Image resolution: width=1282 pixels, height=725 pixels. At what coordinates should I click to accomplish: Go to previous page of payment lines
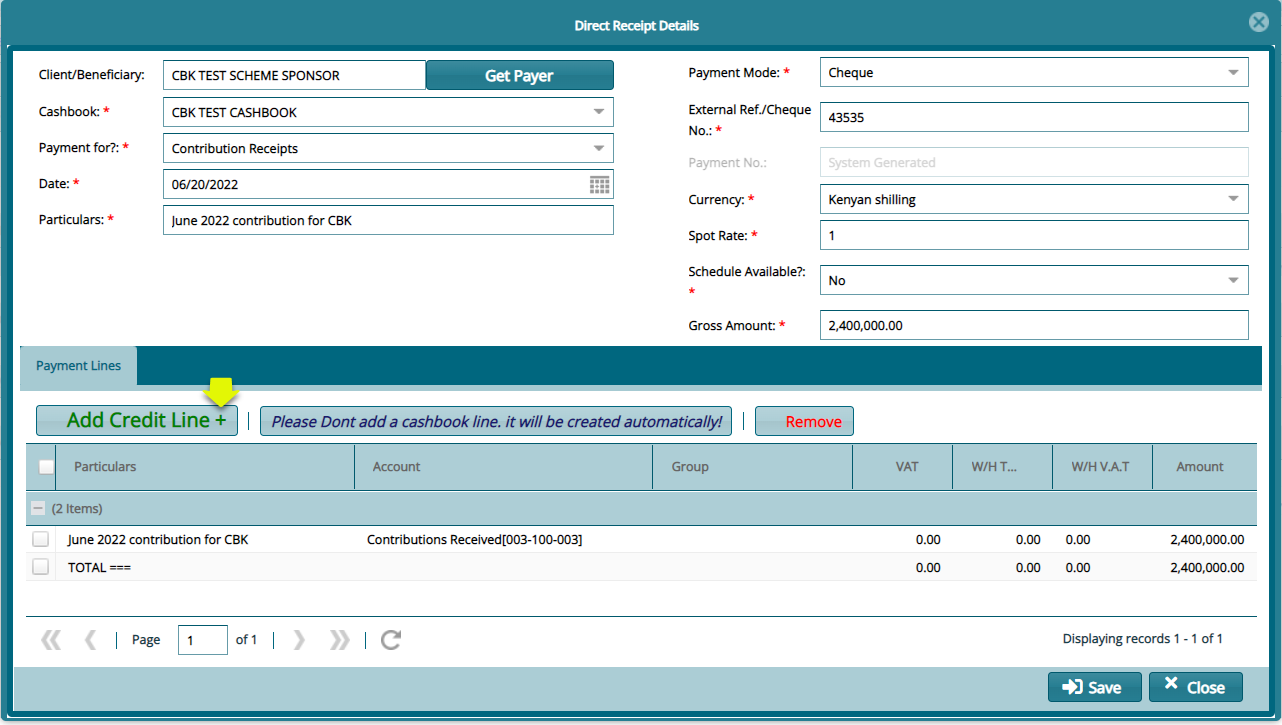pyautogui.click(x=90, y=640)
